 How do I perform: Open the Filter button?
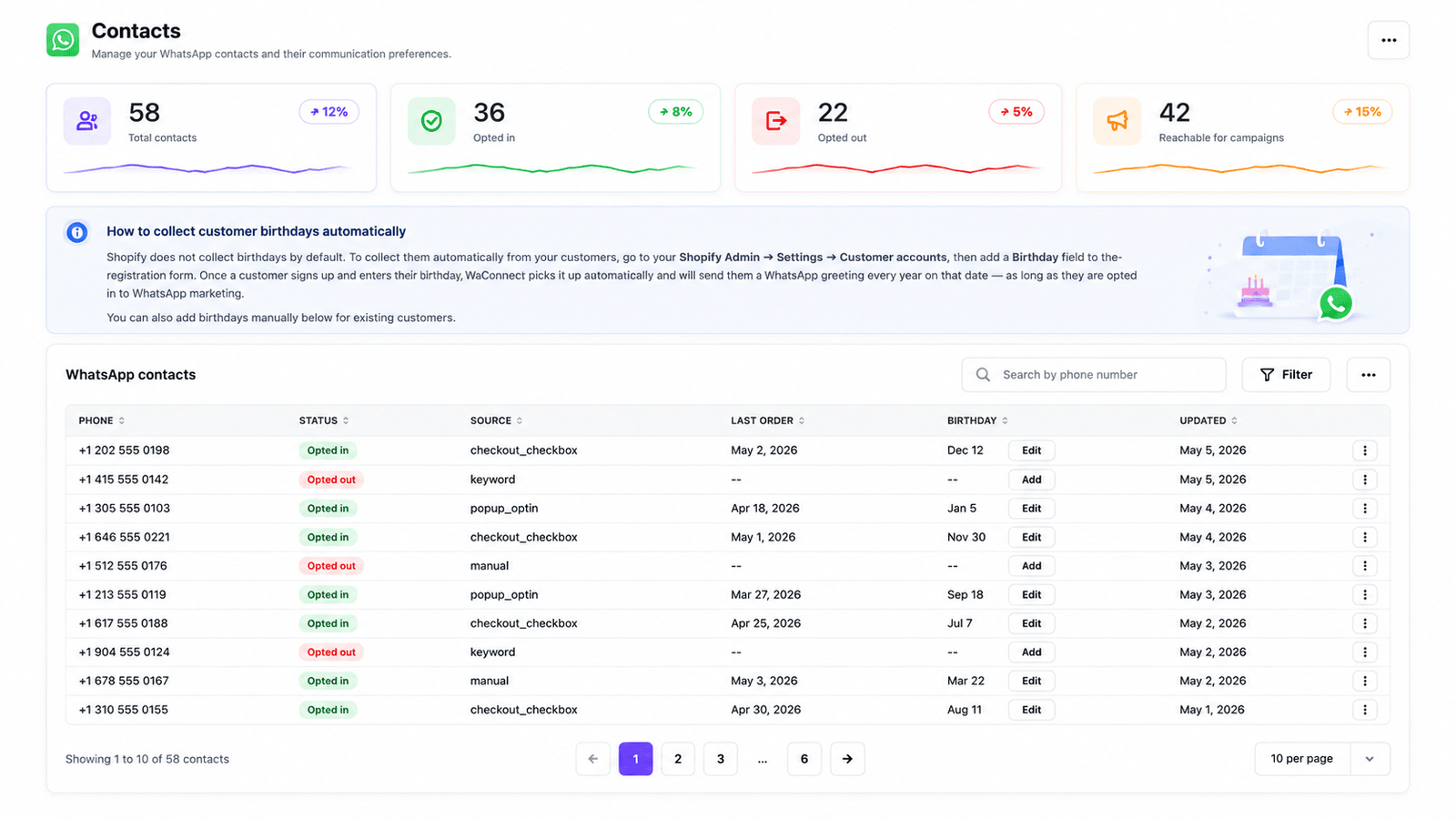(1286, 375)
